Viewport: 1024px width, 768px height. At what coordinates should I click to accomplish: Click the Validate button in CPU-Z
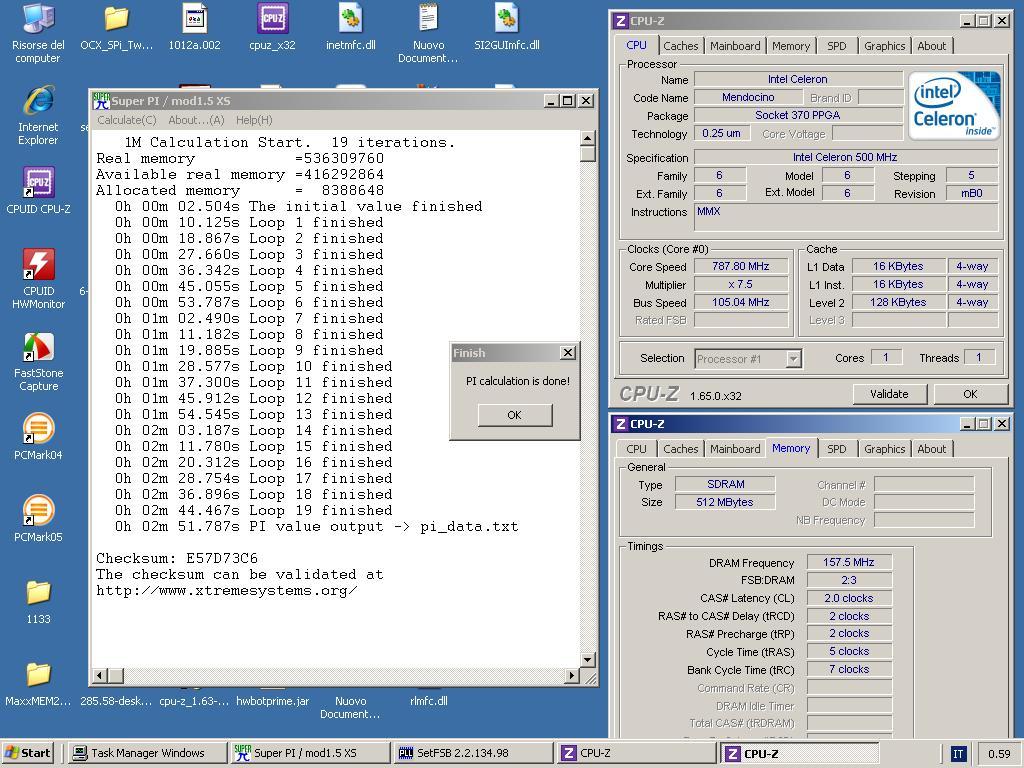(x=889, y=394)
